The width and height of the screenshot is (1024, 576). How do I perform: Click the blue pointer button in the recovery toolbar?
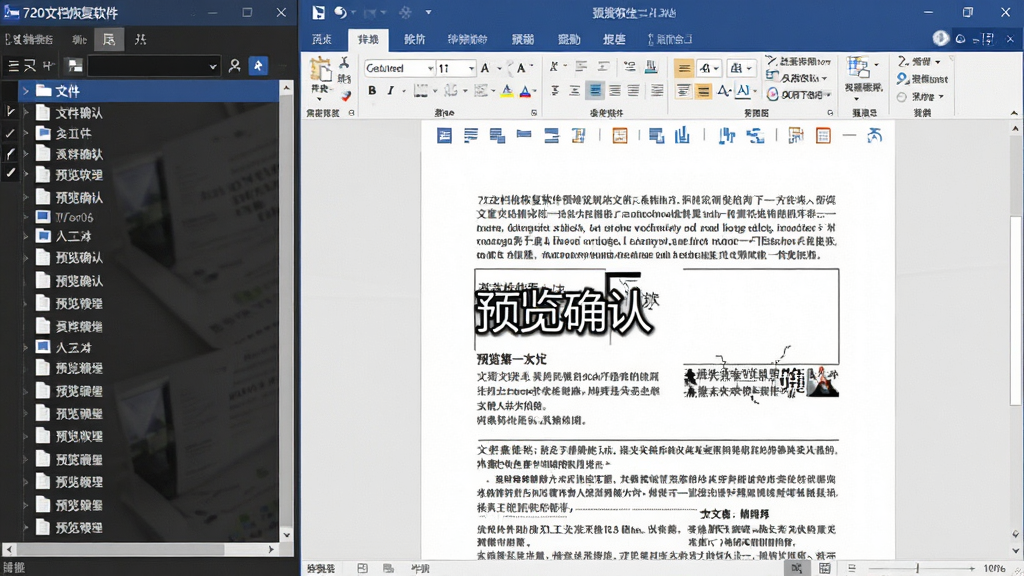(258, 65)
